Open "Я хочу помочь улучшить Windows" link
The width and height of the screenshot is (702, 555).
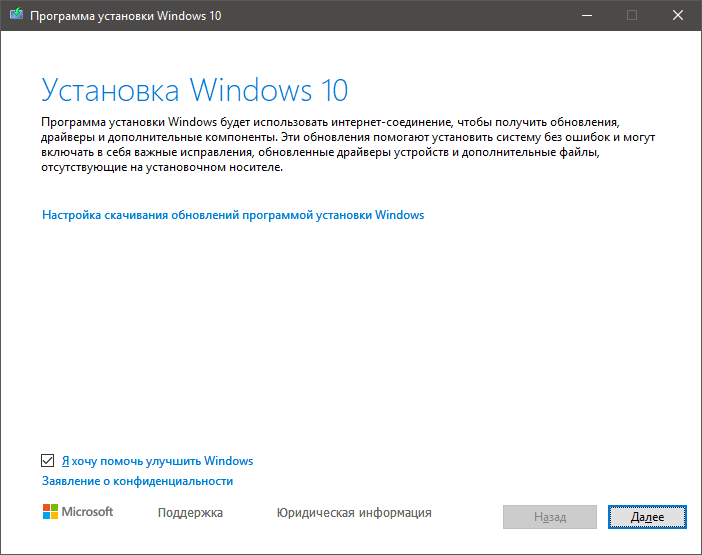157,461
